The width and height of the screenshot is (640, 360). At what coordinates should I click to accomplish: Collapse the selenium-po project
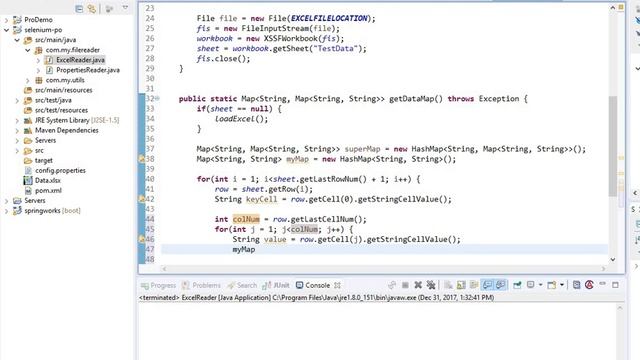[x=6, y=30]
